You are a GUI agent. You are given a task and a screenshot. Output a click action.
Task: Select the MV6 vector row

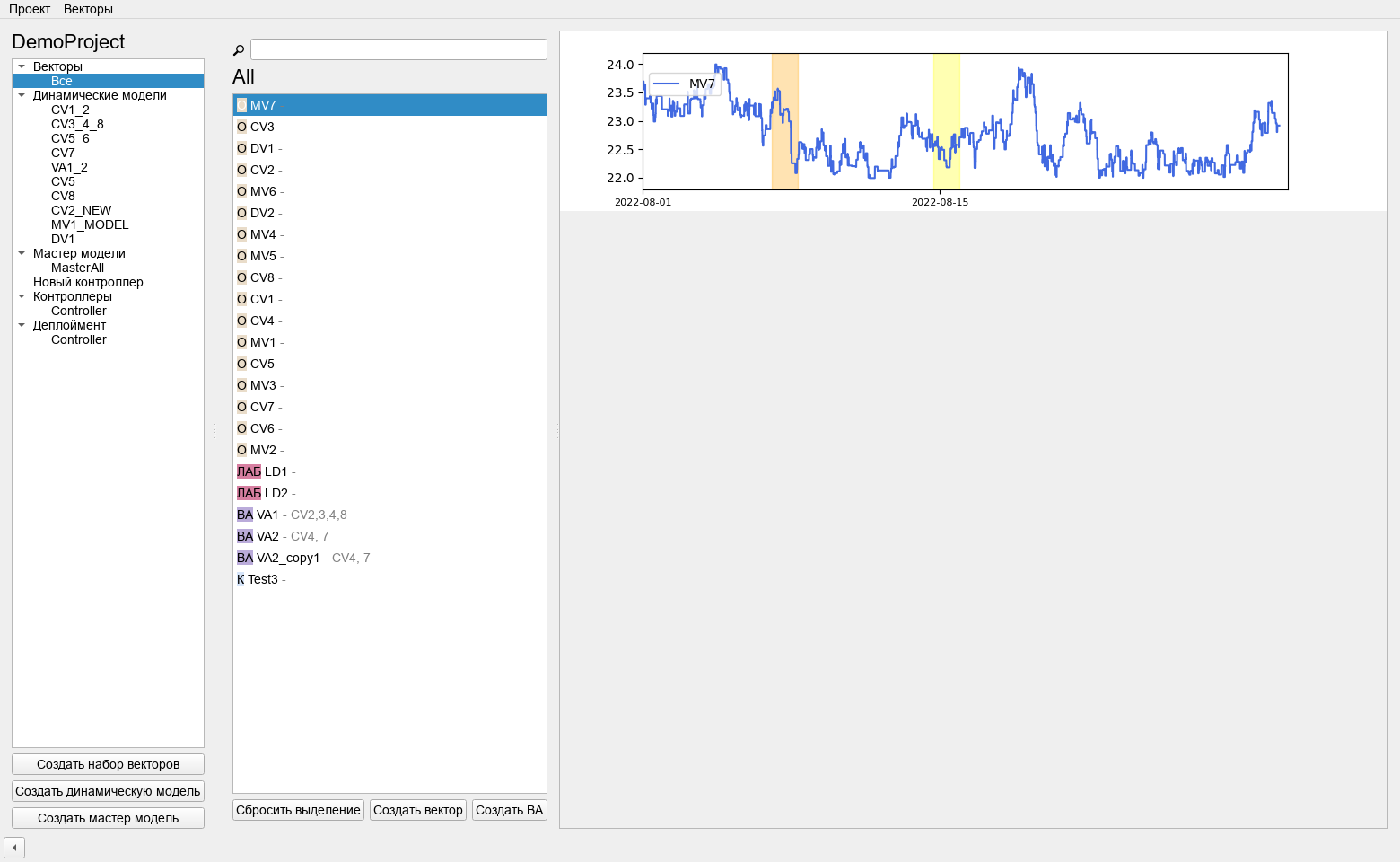389,191
